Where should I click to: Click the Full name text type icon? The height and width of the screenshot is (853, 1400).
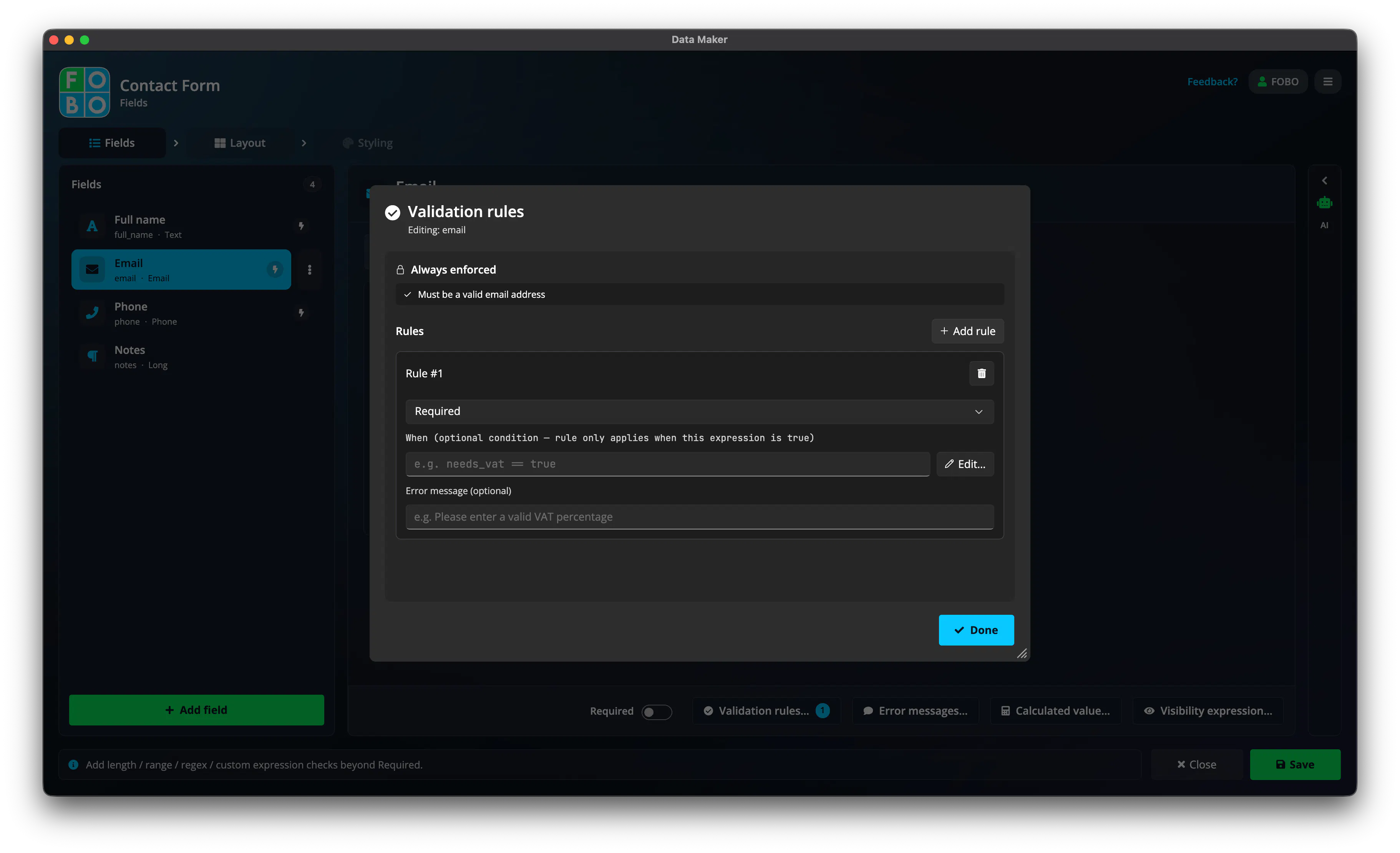[x=92, y=226]
